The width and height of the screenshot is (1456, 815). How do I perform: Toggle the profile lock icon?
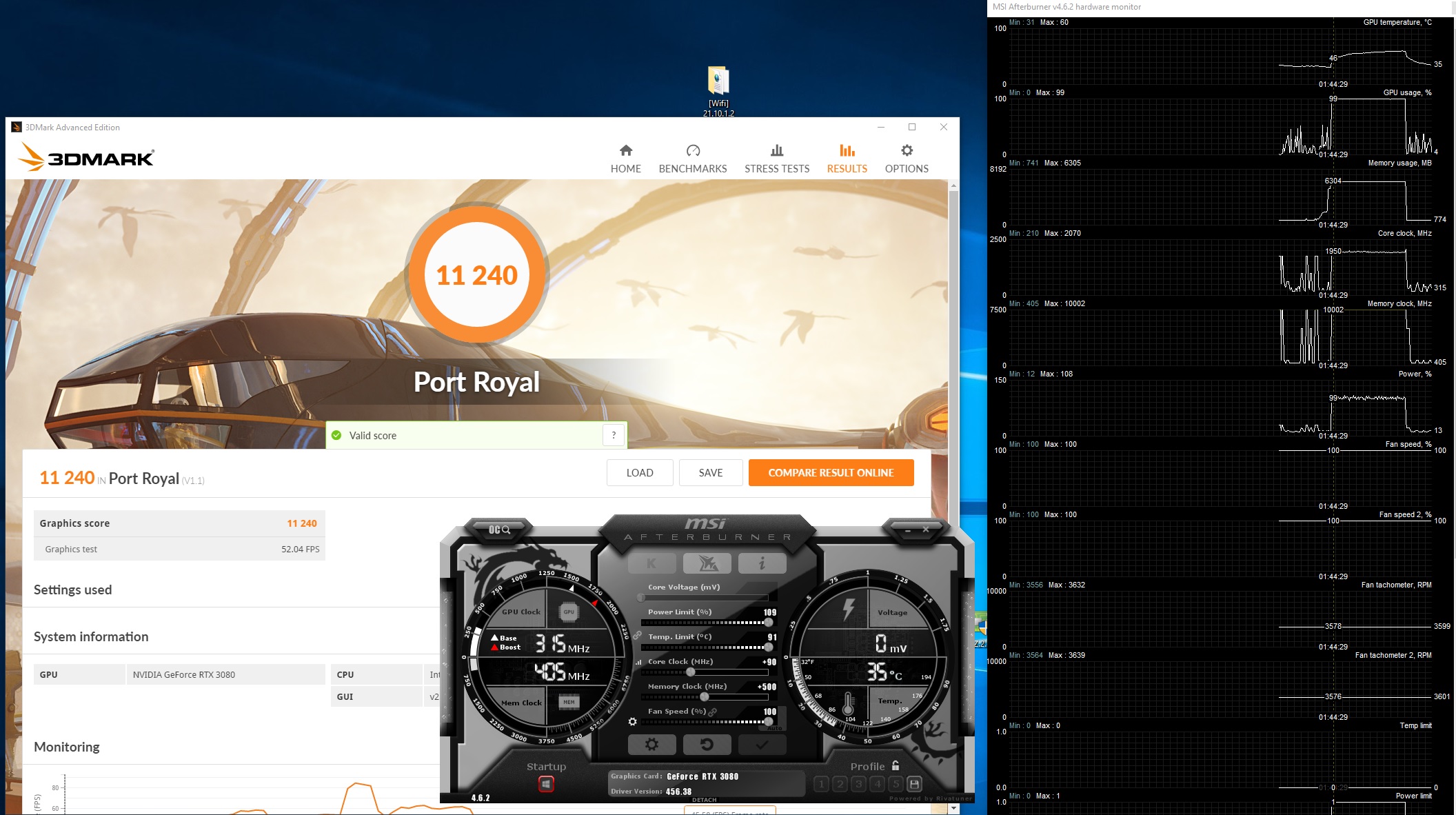click(x=896, y=765)
